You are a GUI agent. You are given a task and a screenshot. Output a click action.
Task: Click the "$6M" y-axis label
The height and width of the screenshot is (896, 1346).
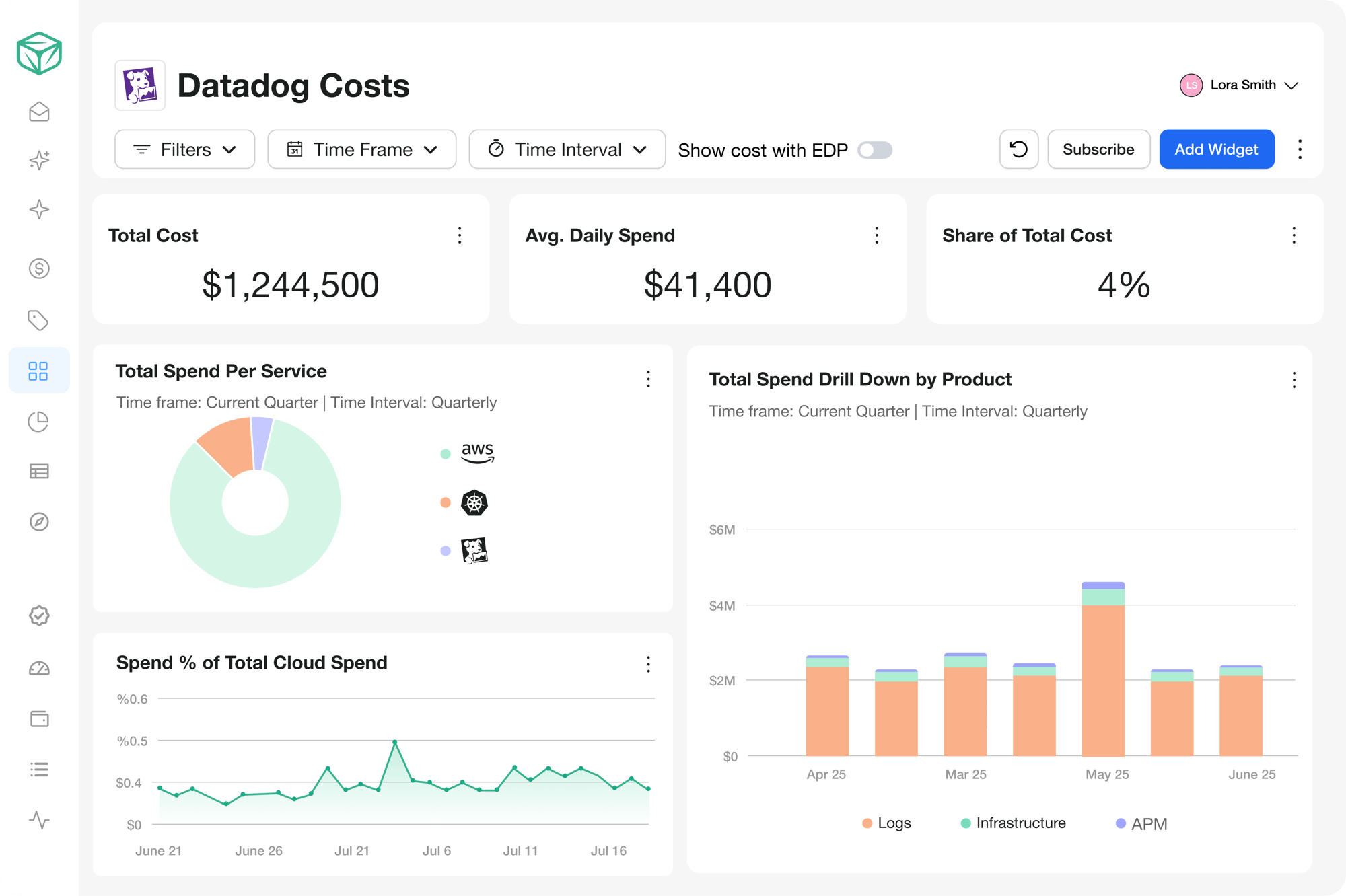click(722, 530)
